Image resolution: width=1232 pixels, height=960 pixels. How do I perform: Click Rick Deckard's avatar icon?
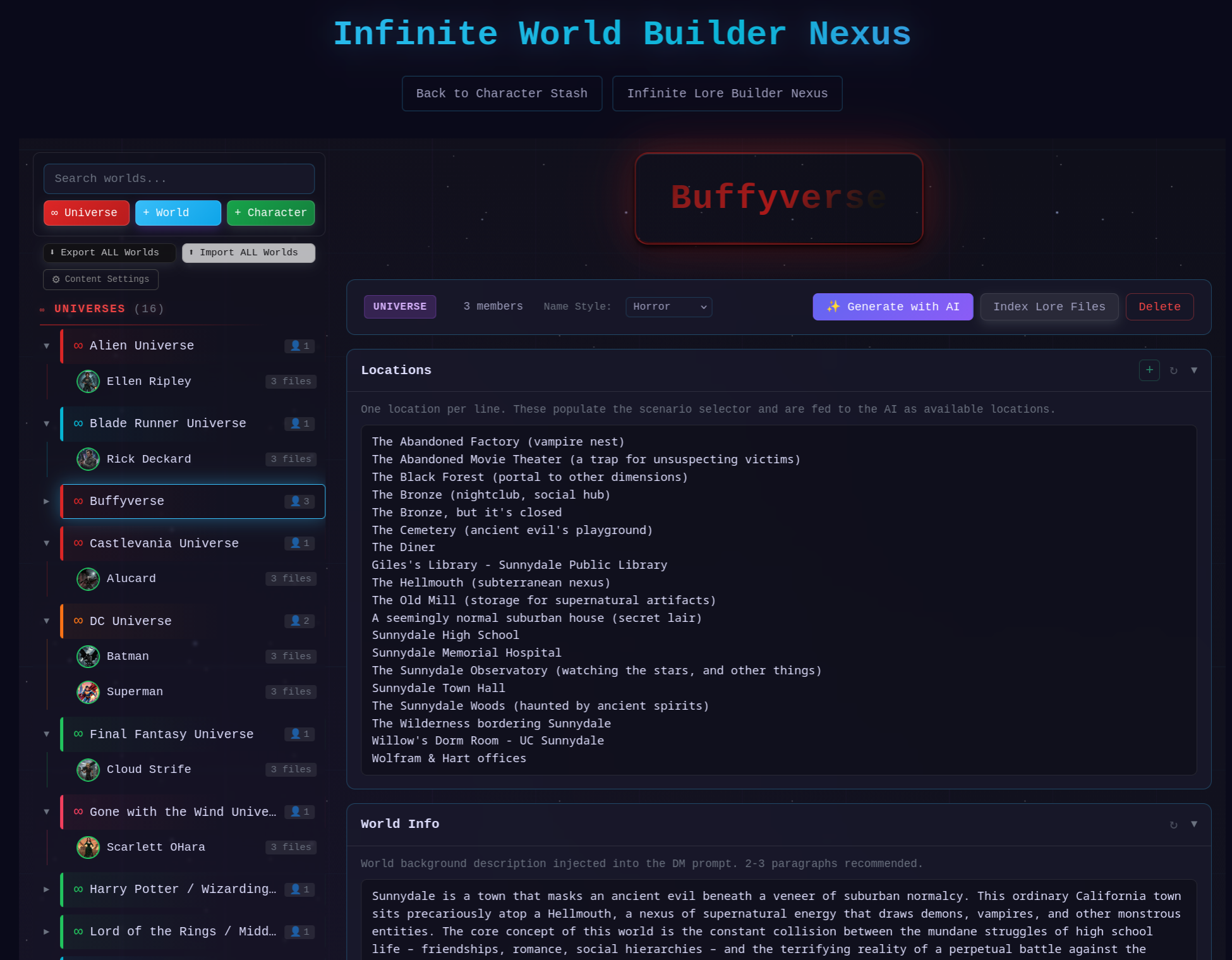point(88,459)
